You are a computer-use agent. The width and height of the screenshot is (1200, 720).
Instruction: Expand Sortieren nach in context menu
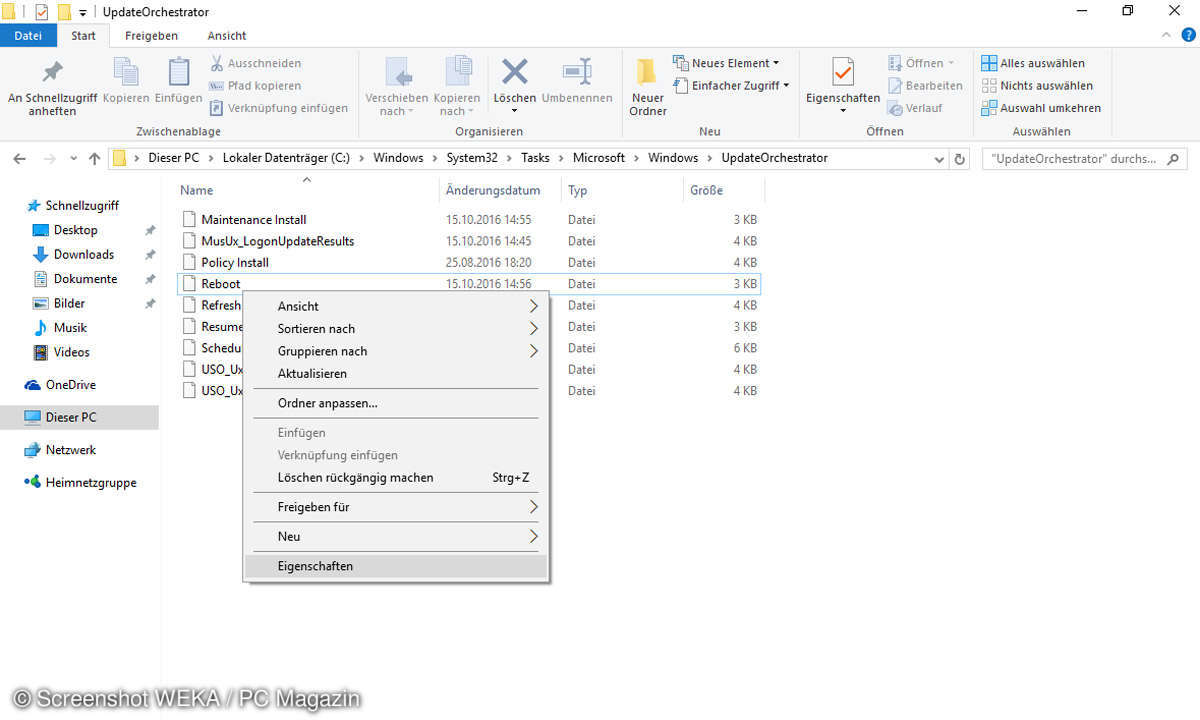(x=396, y=329)
